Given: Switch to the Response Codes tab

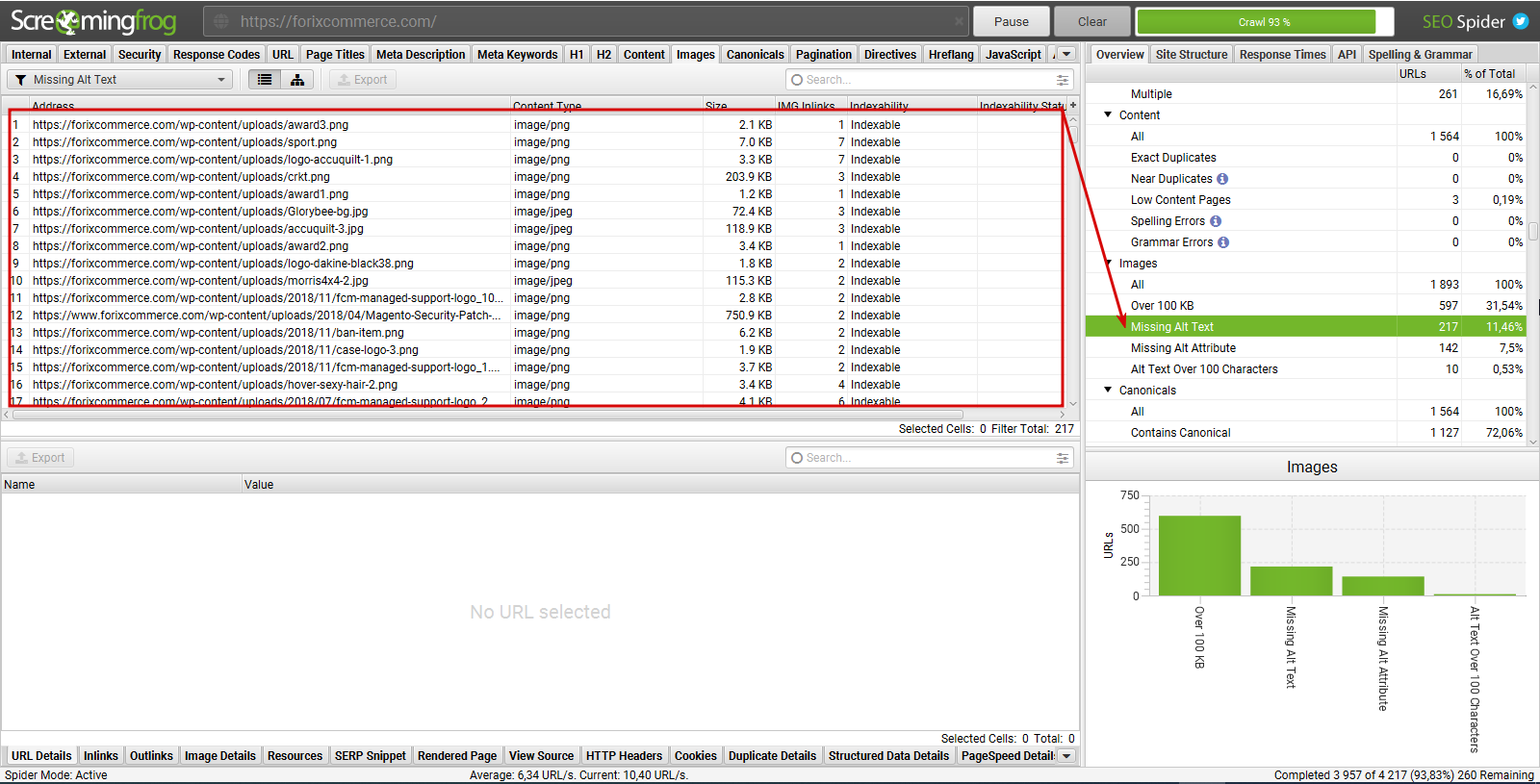Looking at the screenshot, I should (217, 55).
